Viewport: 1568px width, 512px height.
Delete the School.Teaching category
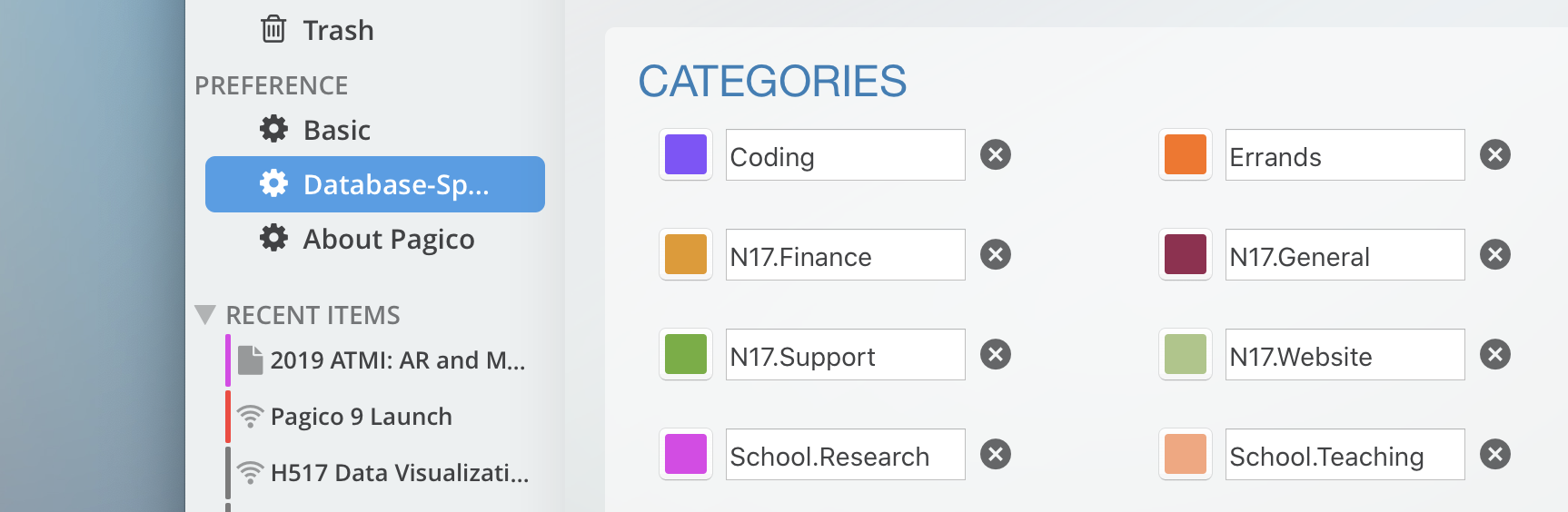coord(1494,455)
